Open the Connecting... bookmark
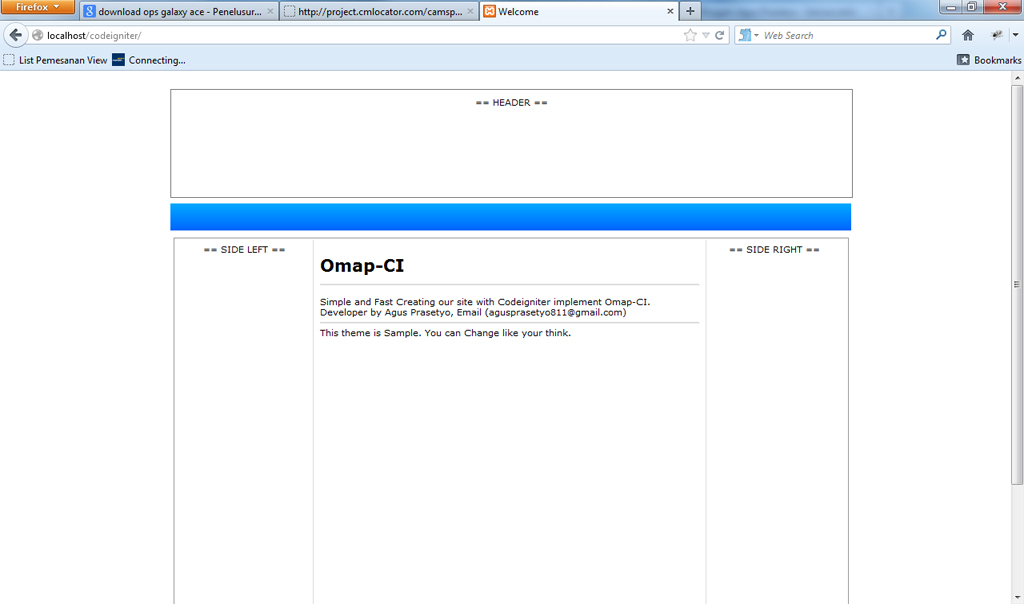 coord(149,60)
